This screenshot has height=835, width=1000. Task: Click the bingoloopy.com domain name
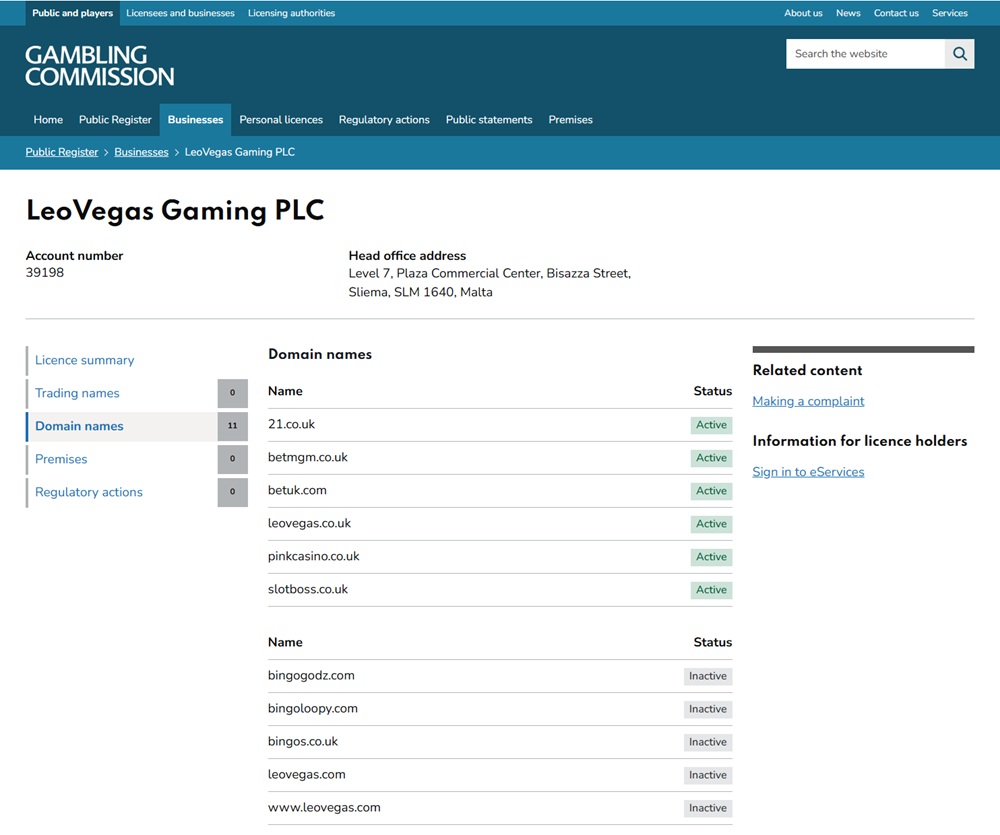pos(312,709)
